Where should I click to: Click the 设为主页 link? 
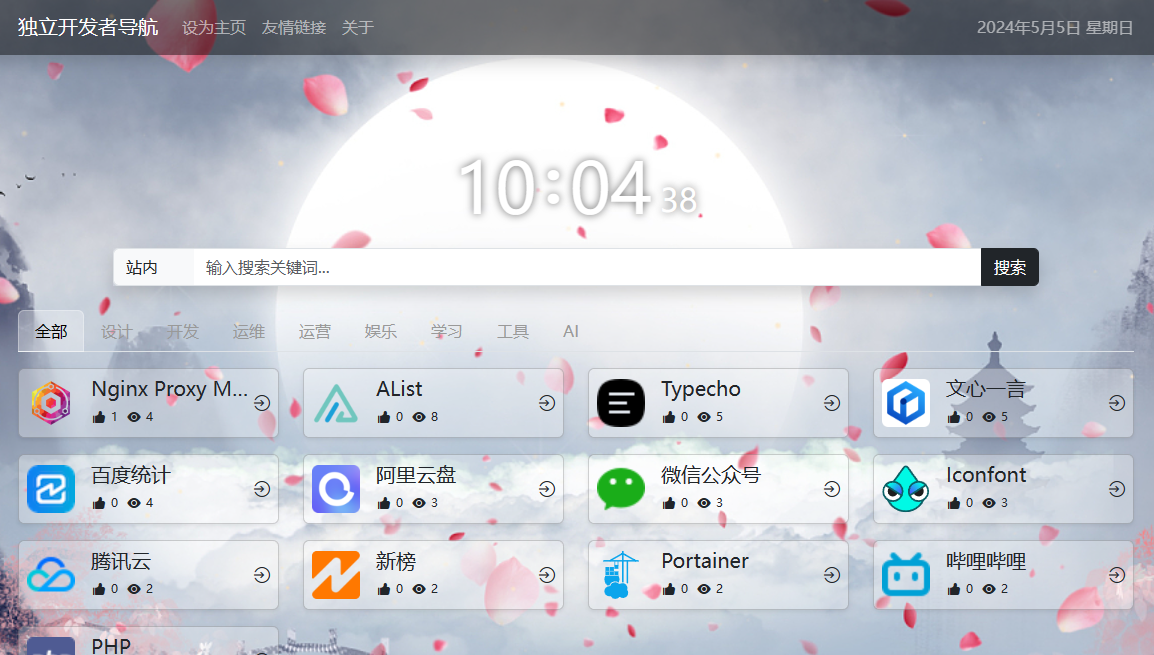click(x=214, y=27)
